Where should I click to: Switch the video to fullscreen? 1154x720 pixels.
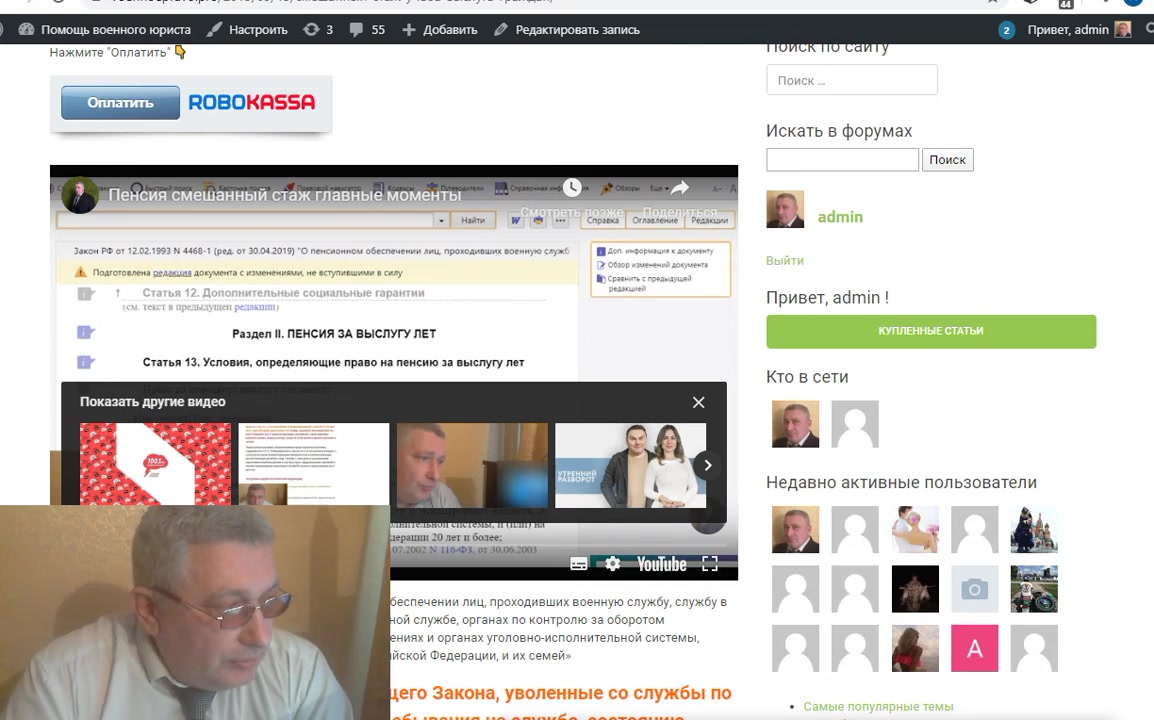pyautogui.click(x=709, y=564)
